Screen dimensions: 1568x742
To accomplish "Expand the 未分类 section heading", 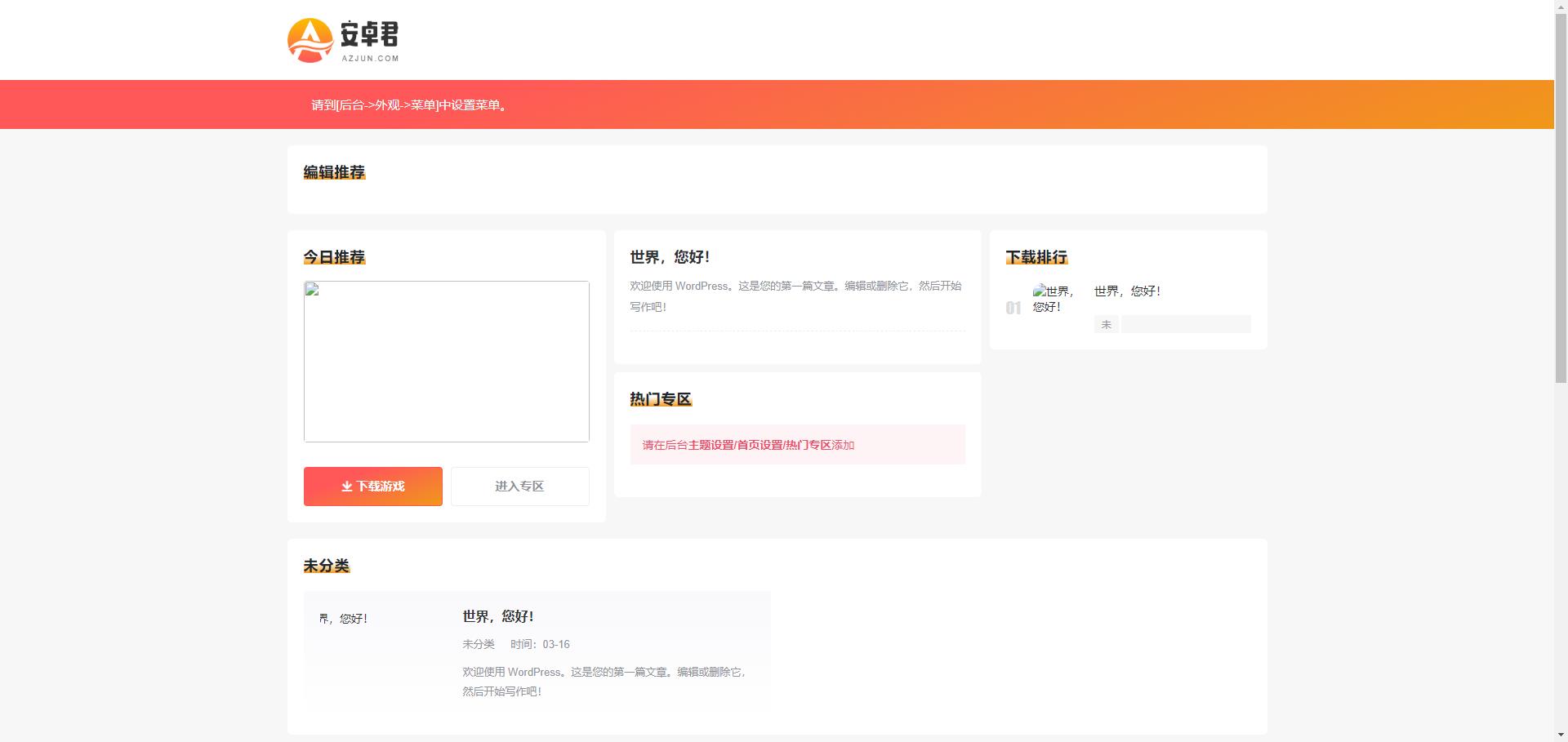I will [x=325, y=565].
